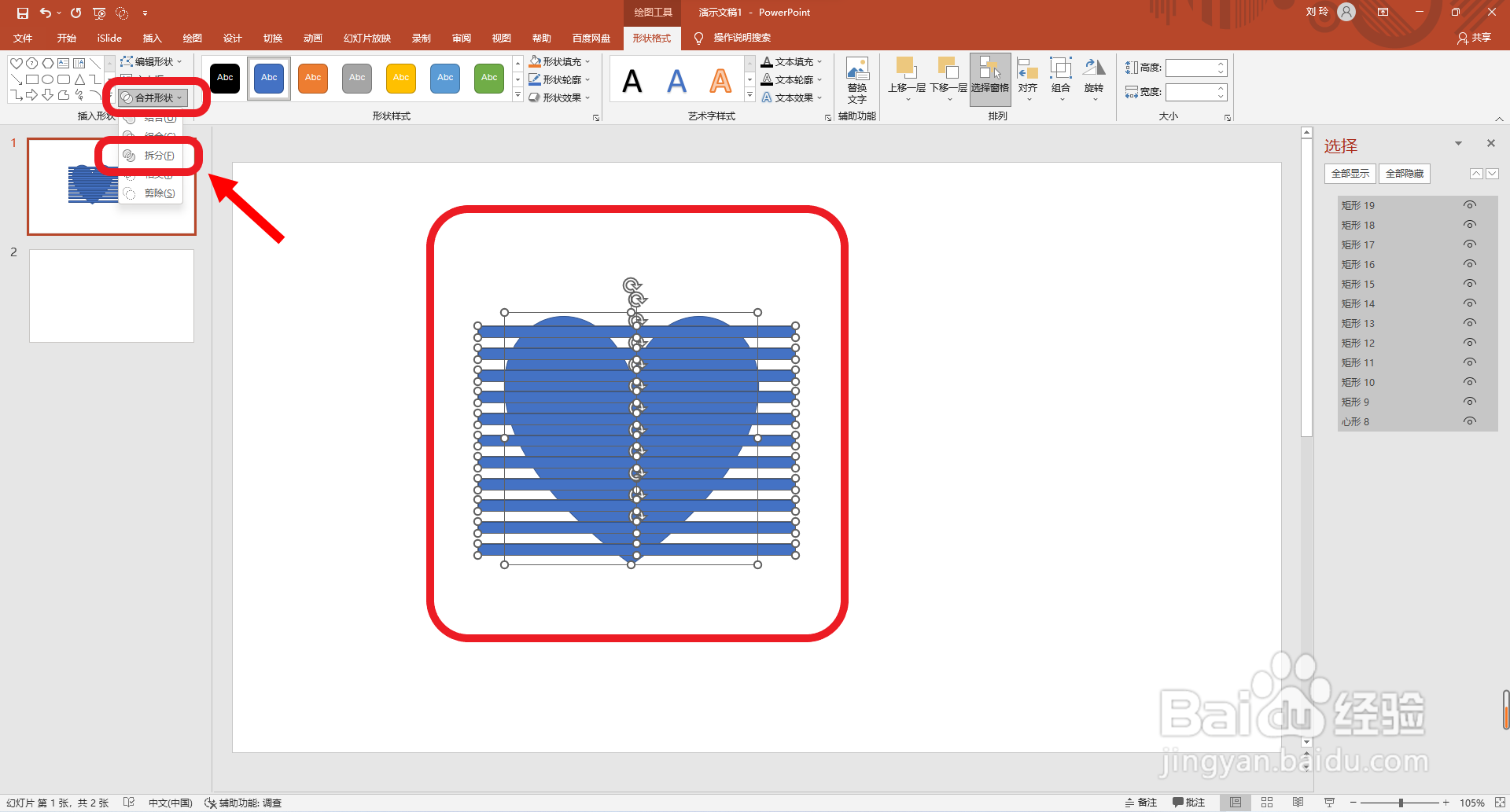Choose the oval shape in shapes gallery
This screenshot has height=812, width=1510.
pos(48,79)
